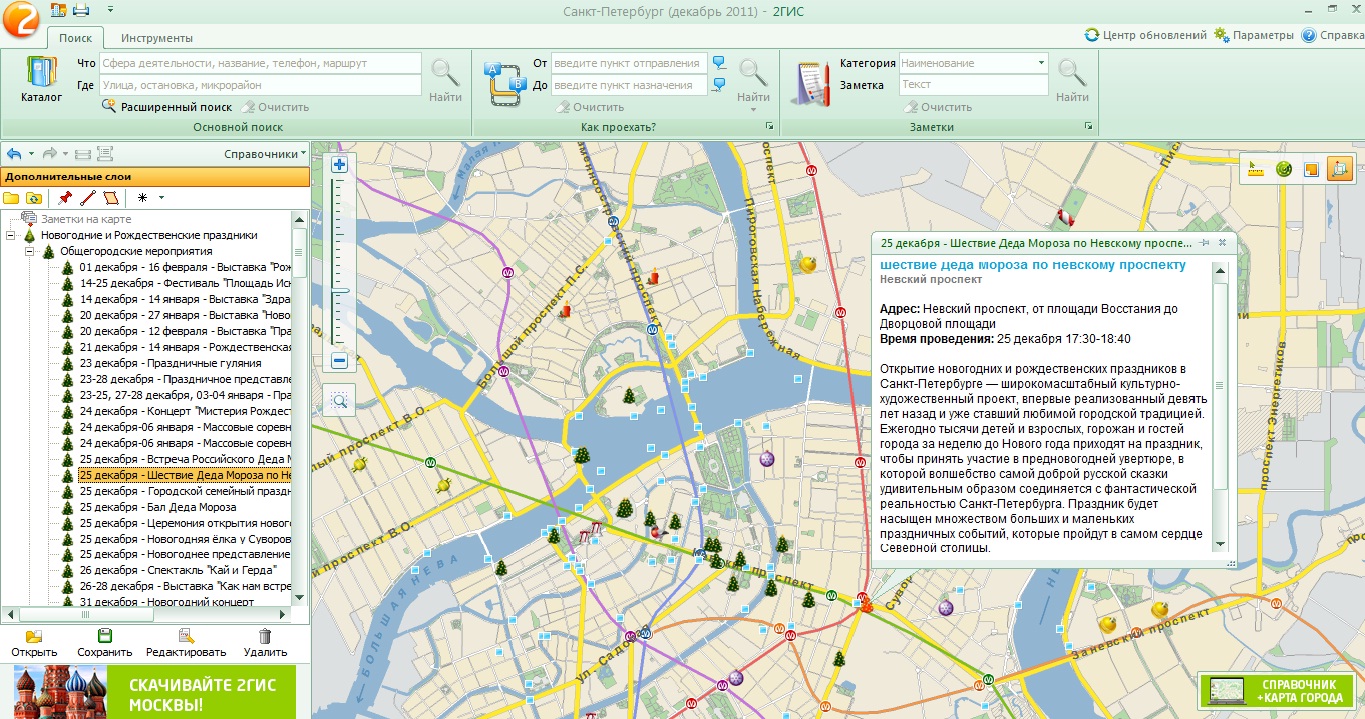Zoom out with the map minus button

tap(339, 361)
